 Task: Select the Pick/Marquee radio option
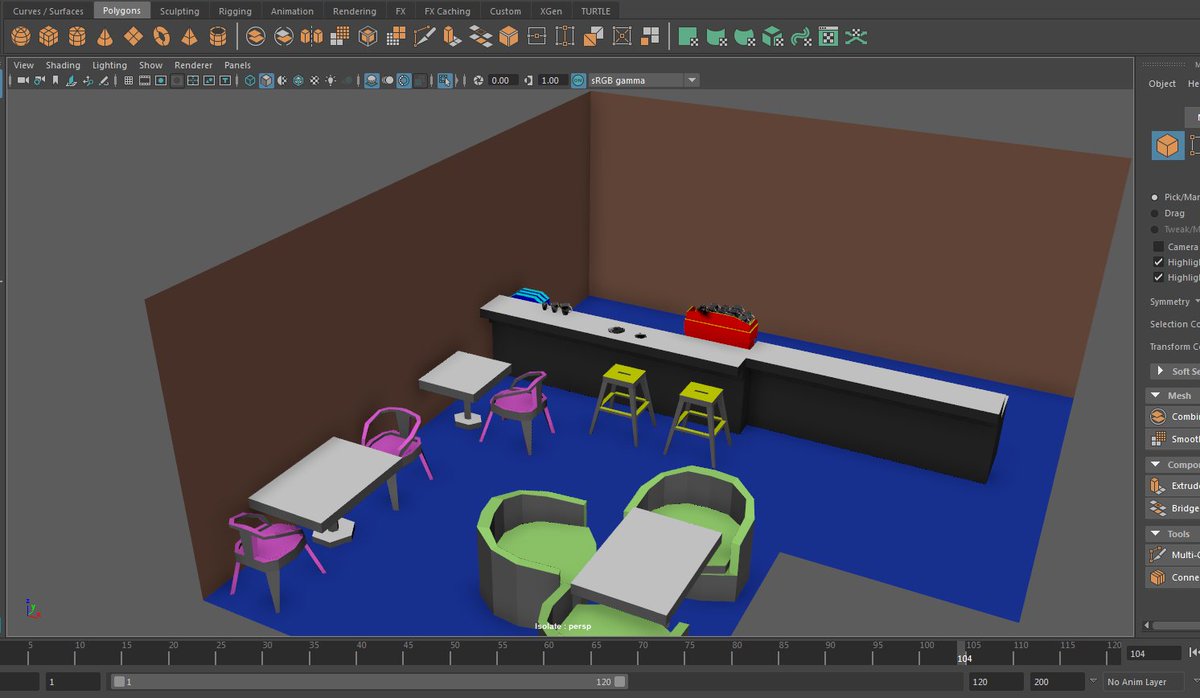(x=1155, y=197)
